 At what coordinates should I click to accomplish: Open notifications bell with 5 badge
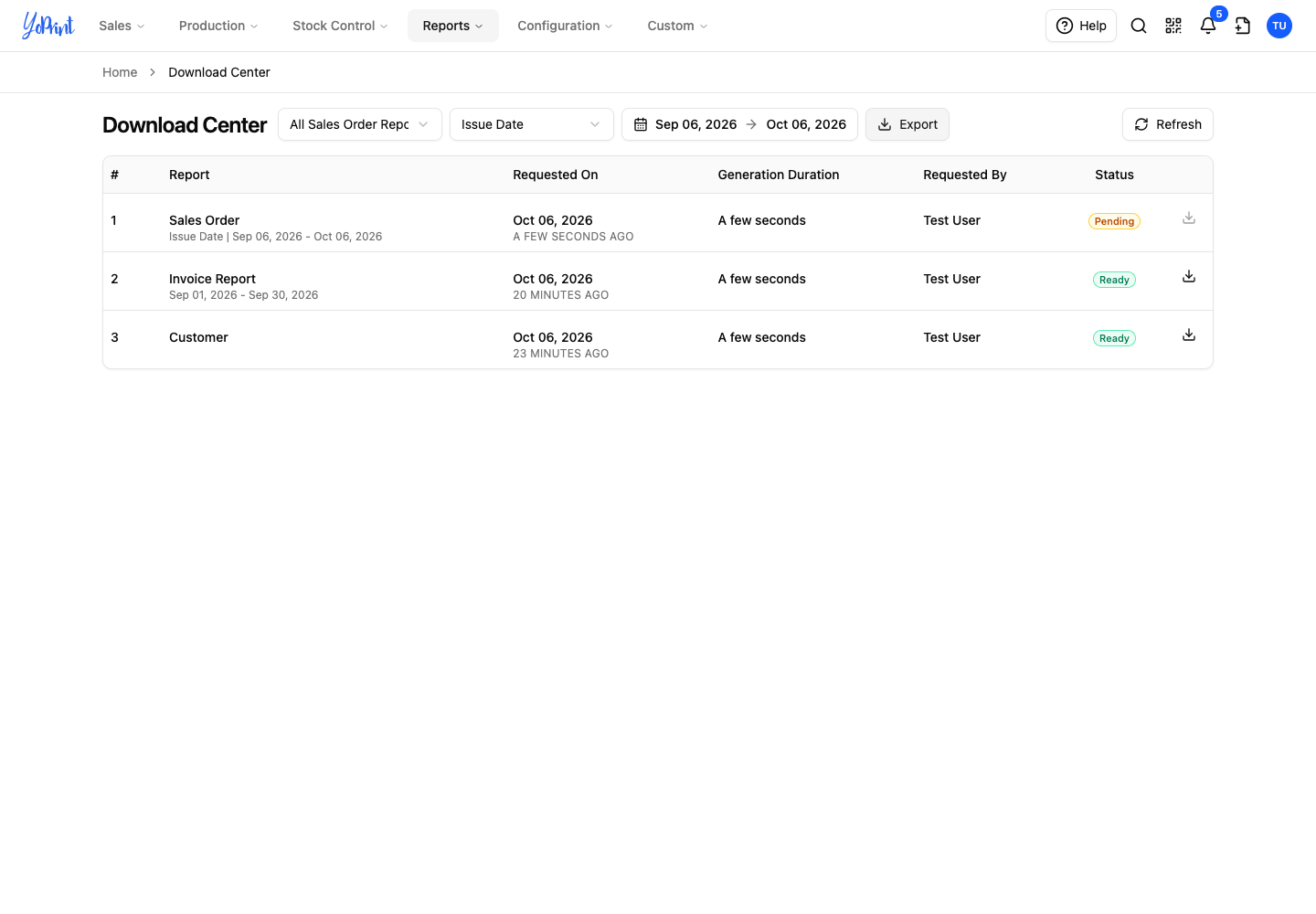1208,26
